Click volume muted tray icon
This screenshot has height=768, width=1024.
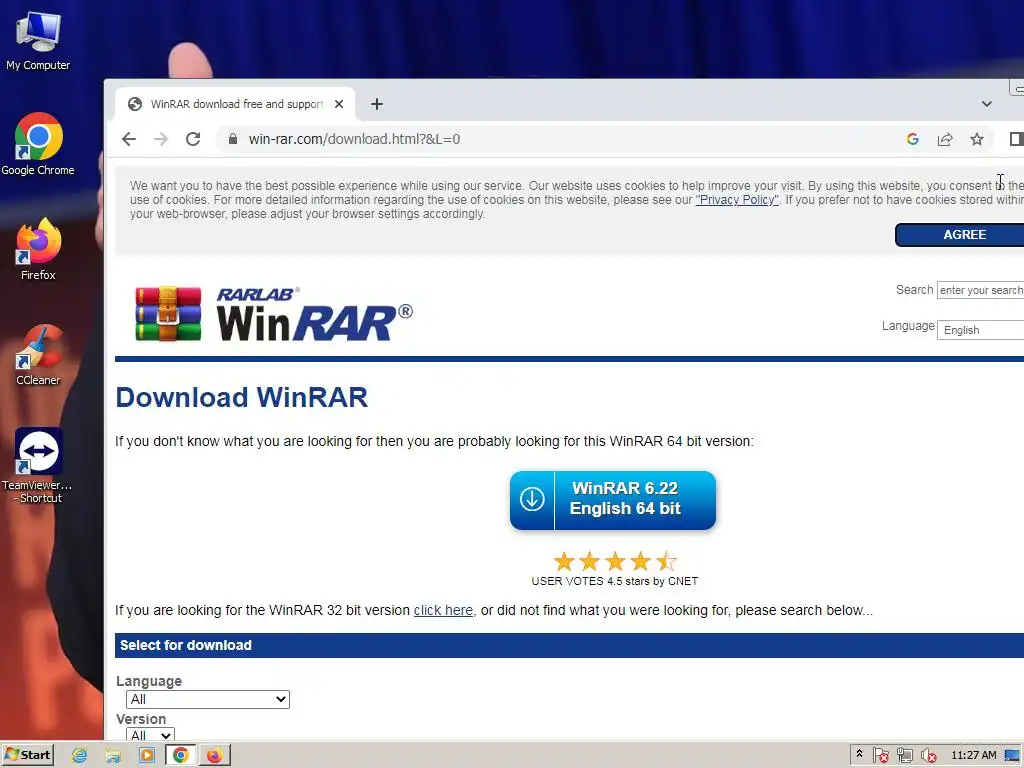928,756
